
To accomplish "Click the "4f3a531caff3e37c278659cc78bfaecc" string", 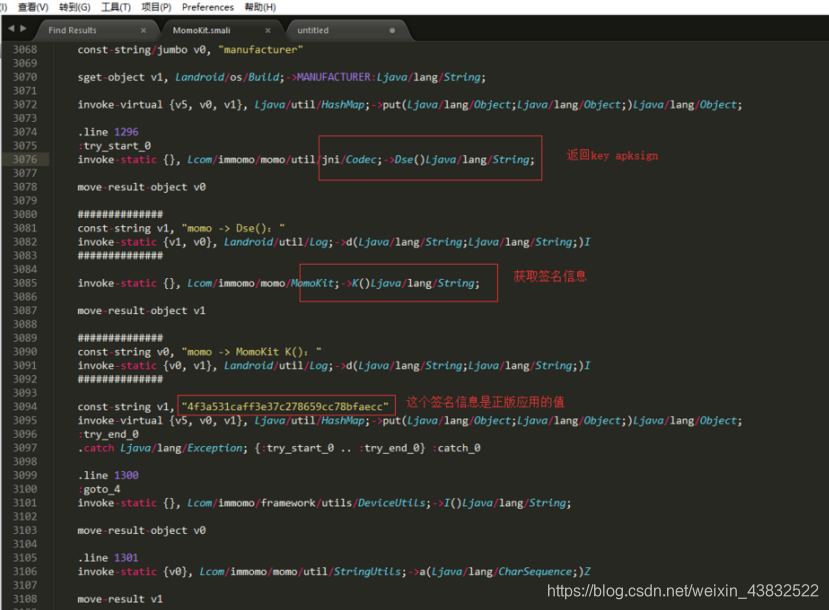I will tap(285, 406).
